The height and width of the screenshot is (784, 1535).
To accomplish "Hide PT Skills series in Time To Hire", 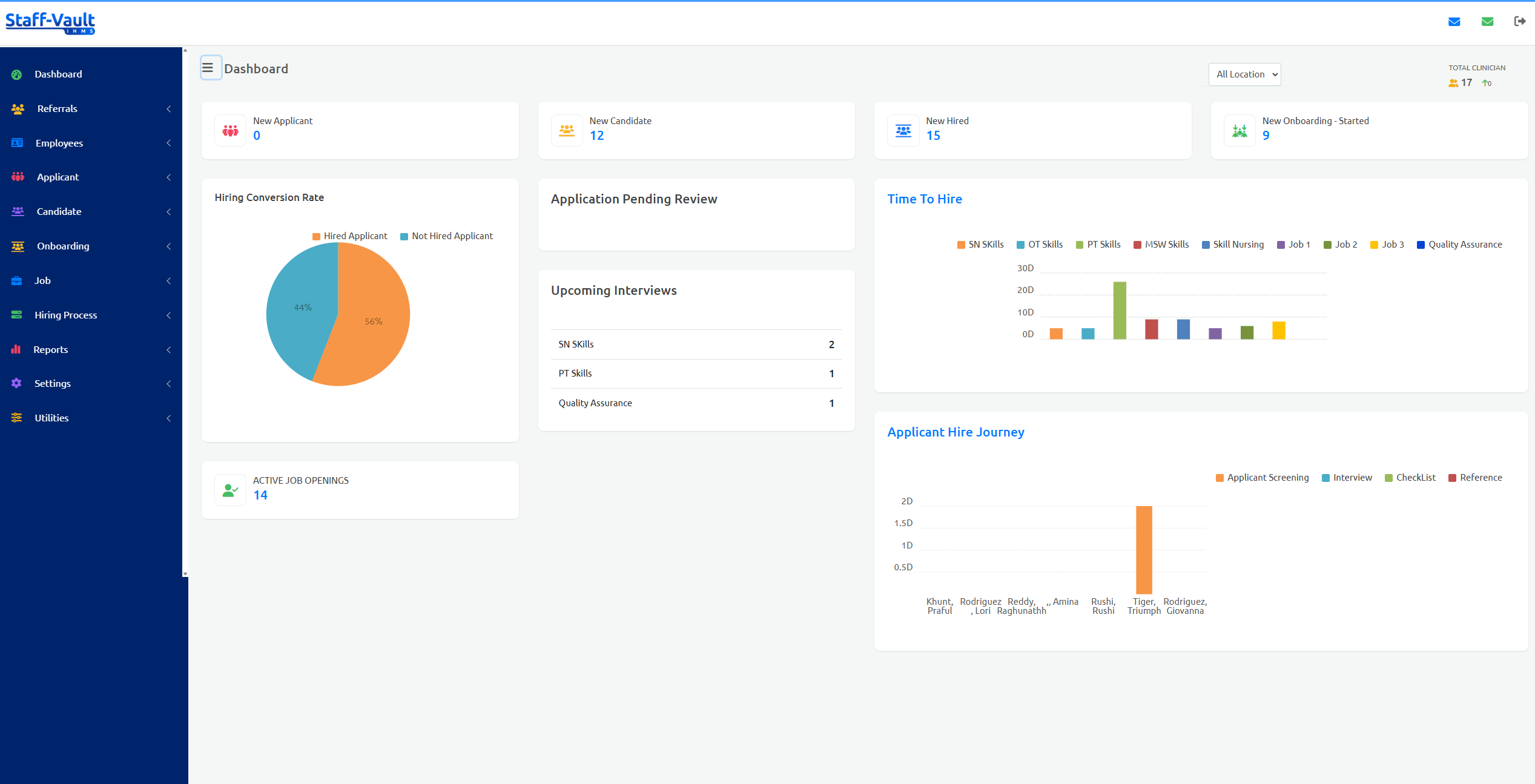I will [x=1098, y=245].
